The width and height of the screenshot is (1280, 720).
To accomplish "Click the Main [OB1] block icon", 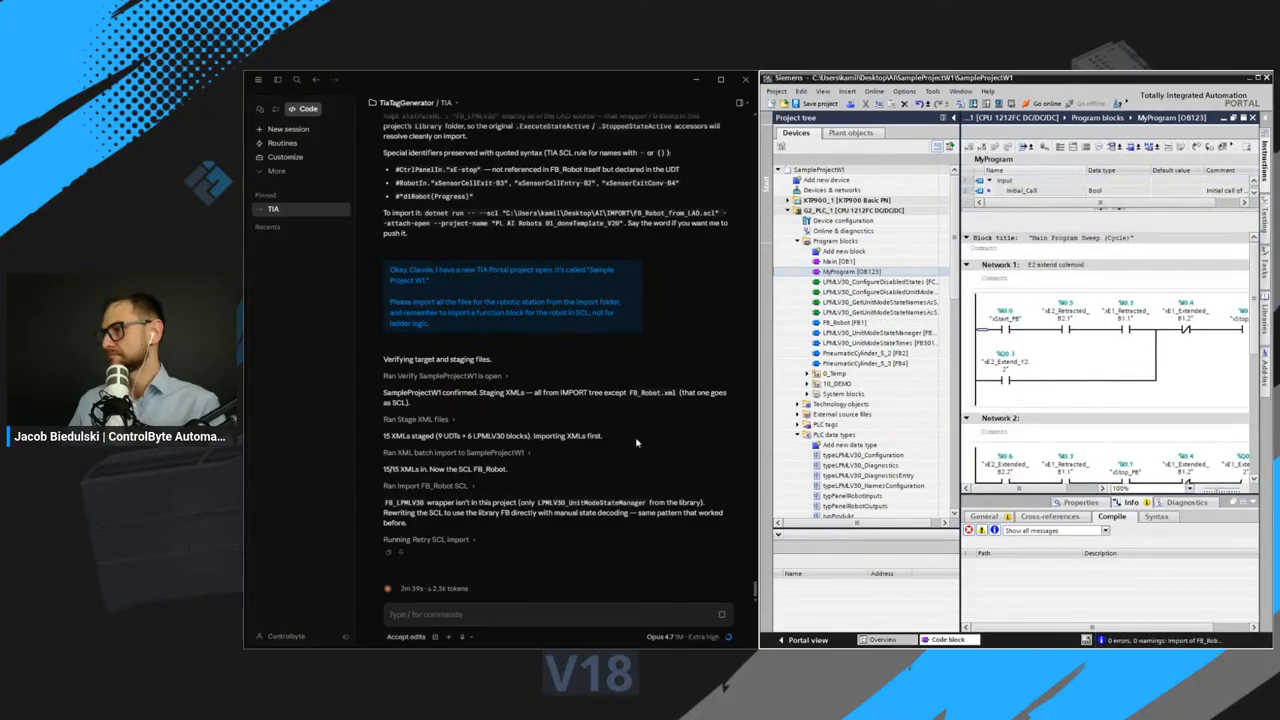I will tap(816, 261).
